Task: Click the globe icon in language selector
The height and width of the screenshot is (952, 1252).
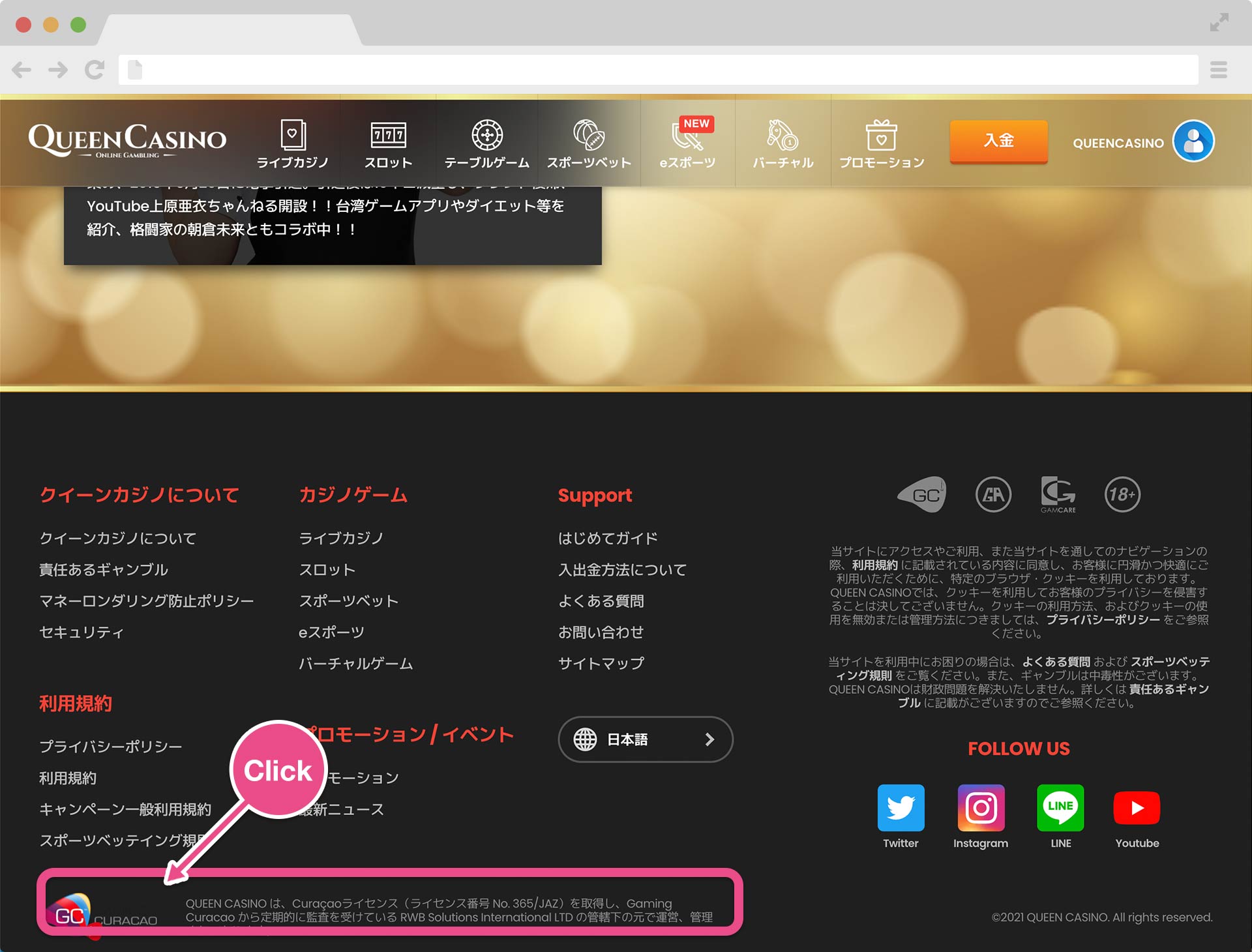Action: coord(585,739)
